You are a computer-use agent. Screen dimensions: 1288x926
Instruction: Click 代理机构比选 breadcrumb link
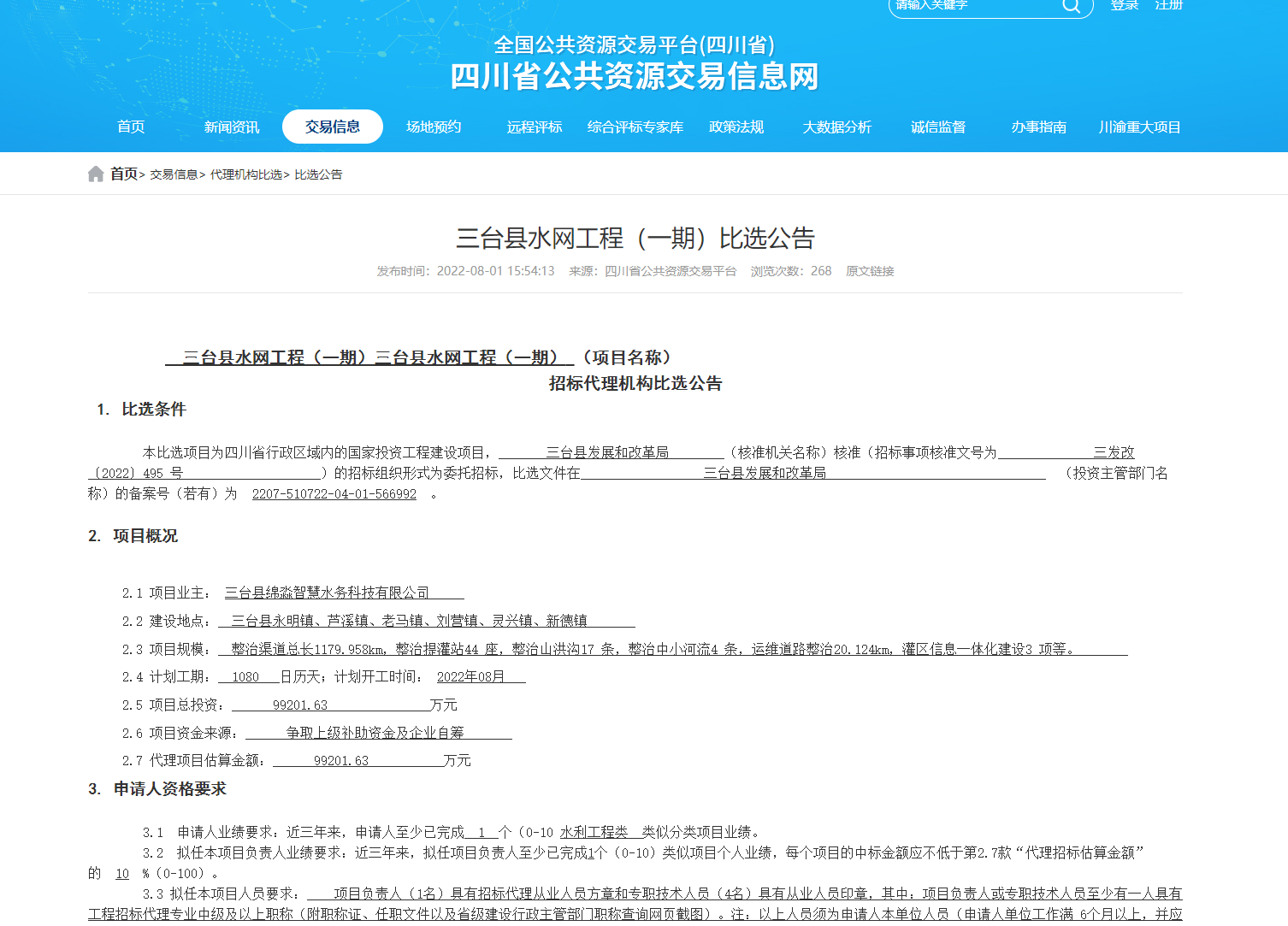click(246, 174)
